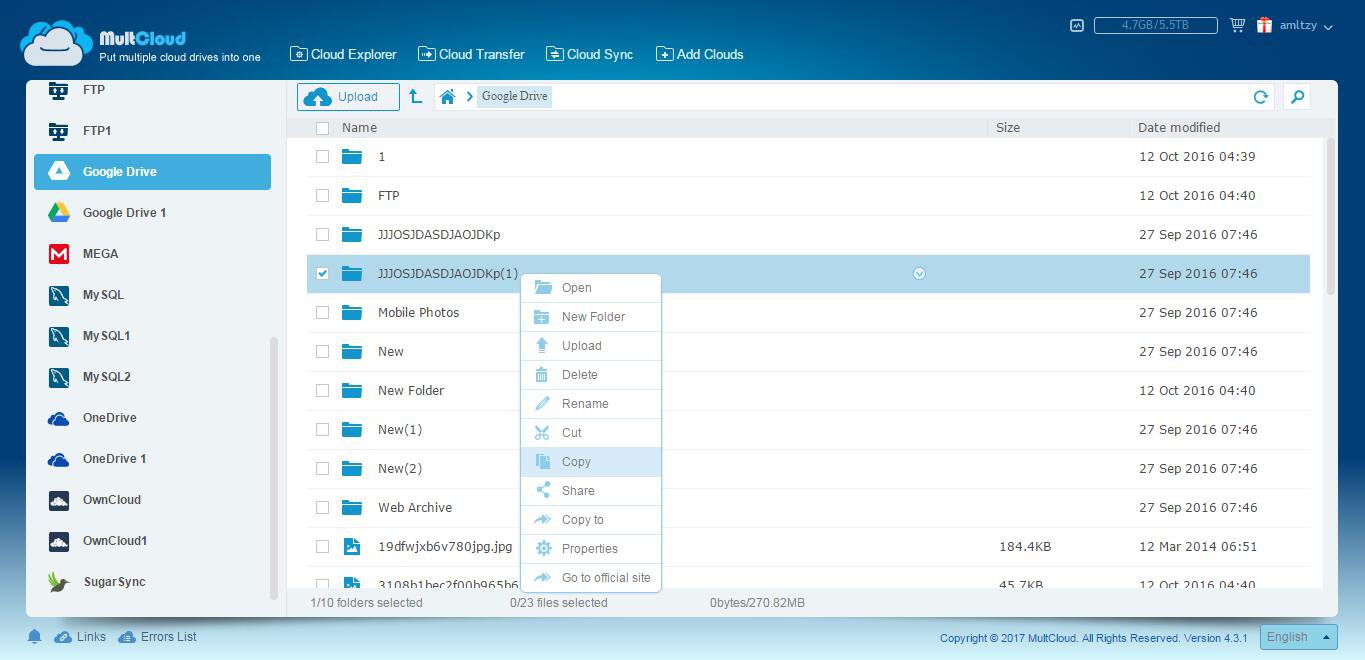The image size is (1365, 660).
Task: Open the notifications bell icon
Action: point(34,637)
